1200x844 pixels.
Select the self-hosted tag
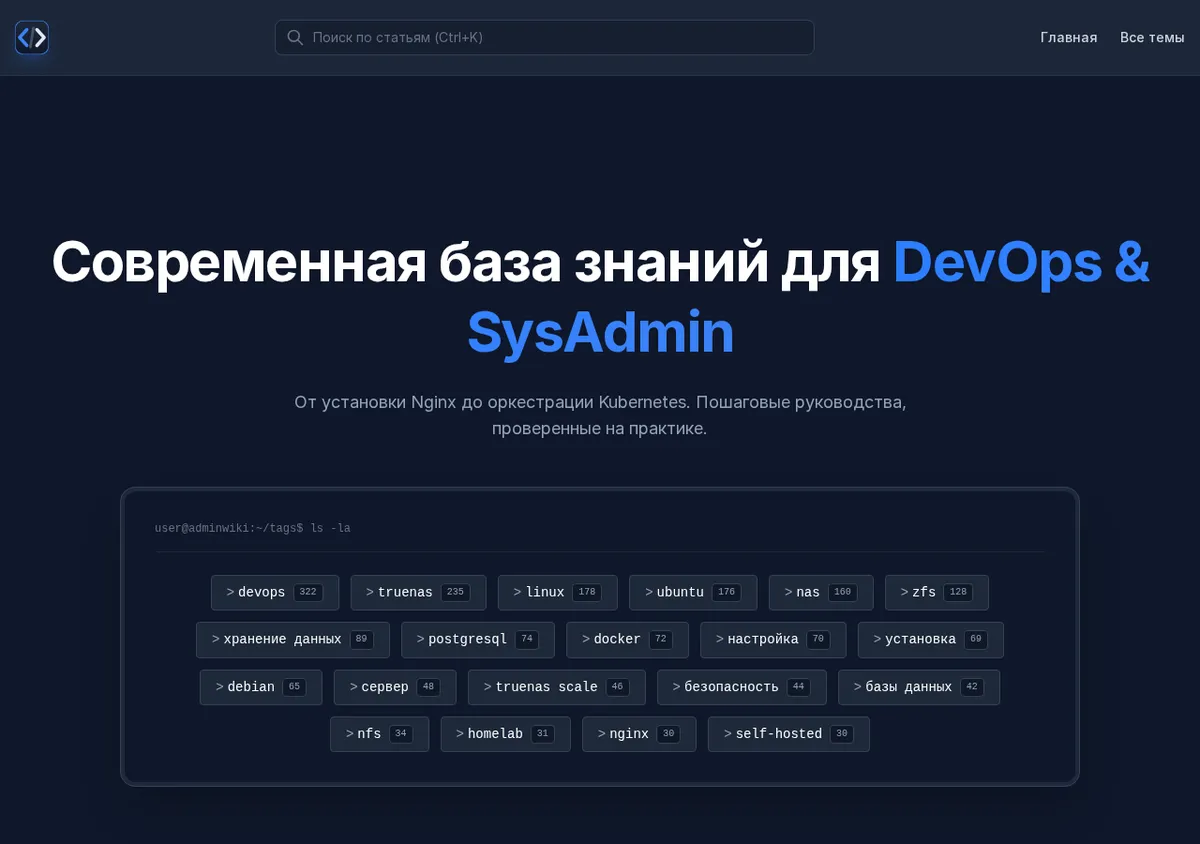[789, 734]
